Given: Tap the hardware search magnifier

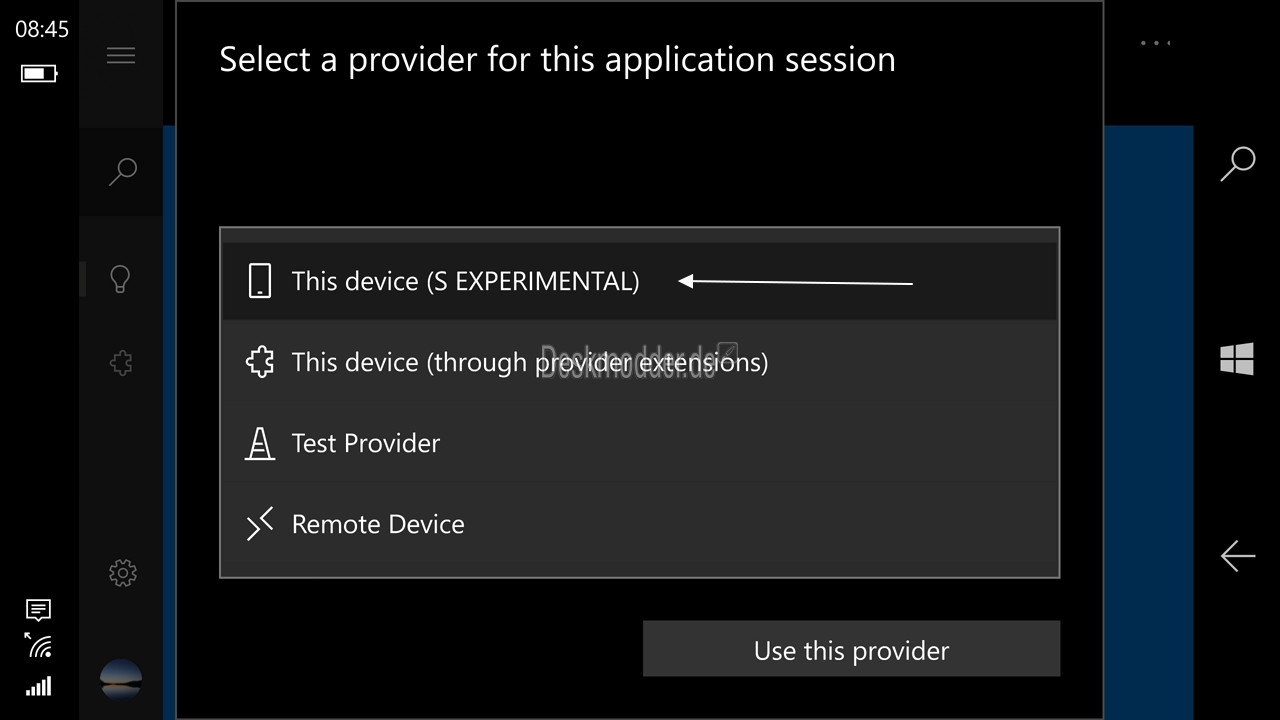Looking at the screenshot, I should 1237,164.
